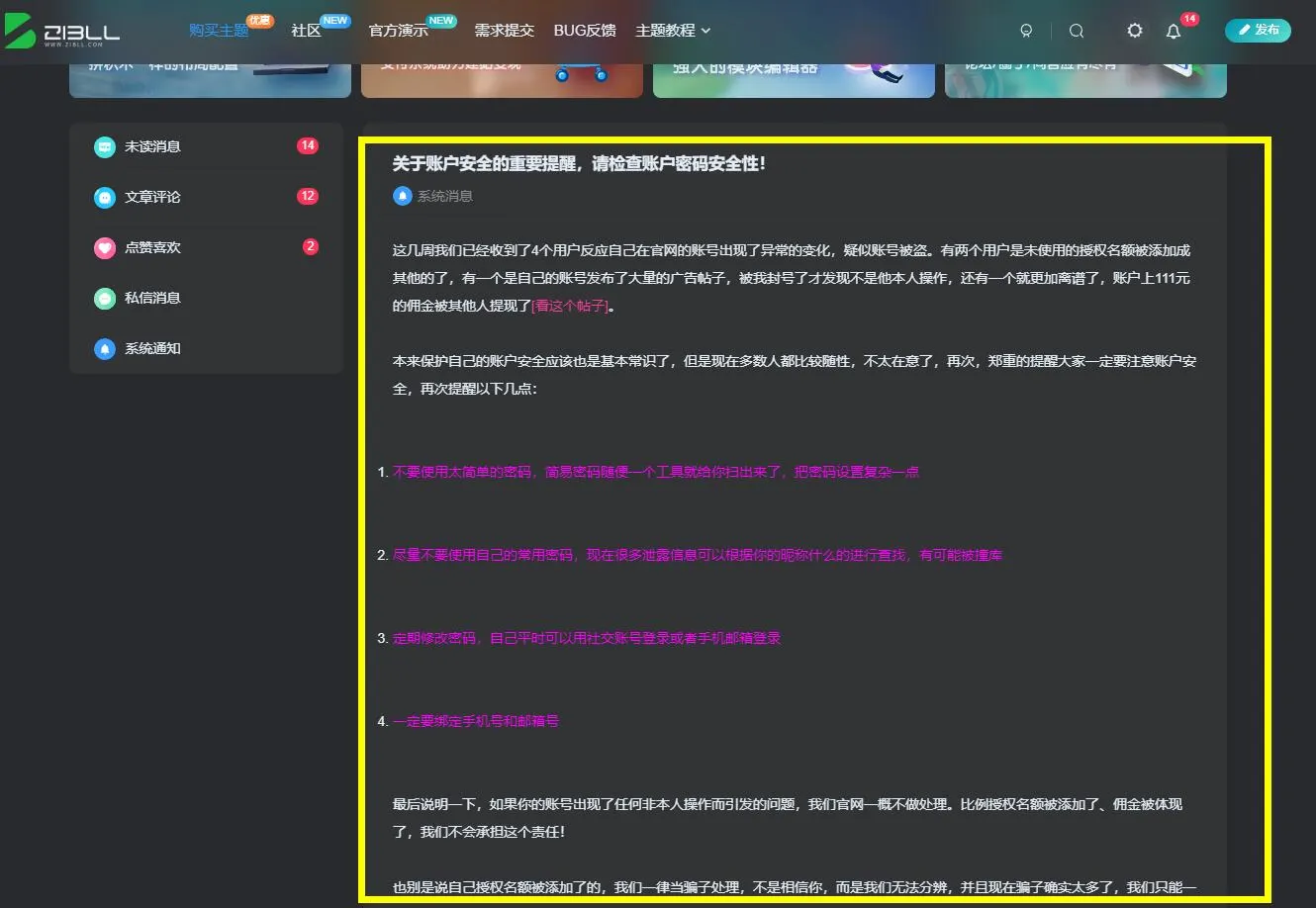Click list item 一定要绑定手机号和邮箱号

pos(476,721)
